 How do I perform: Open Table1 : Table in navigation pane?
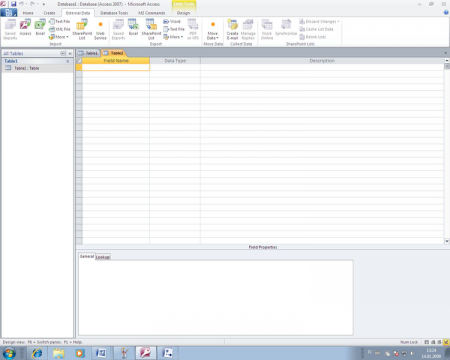click(27, 68)
